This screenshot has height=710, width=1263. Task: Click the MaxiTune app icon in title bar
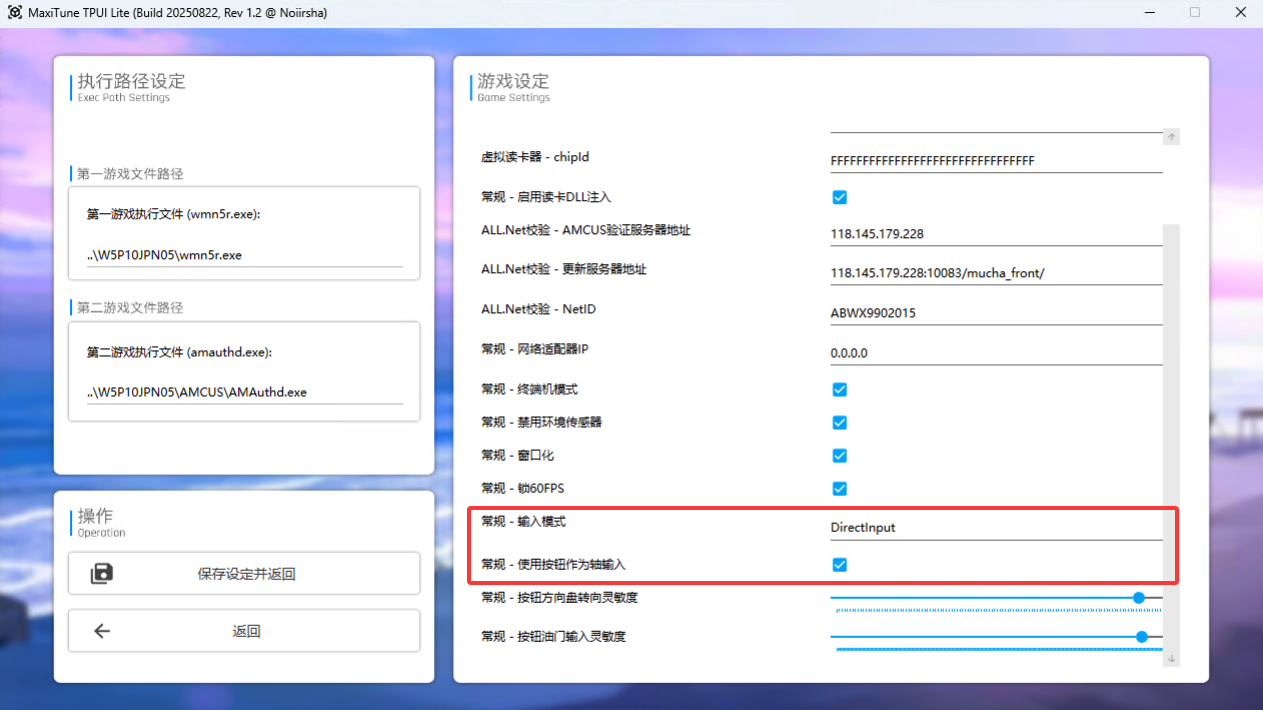pyautogui.click(x=15, y=13)
